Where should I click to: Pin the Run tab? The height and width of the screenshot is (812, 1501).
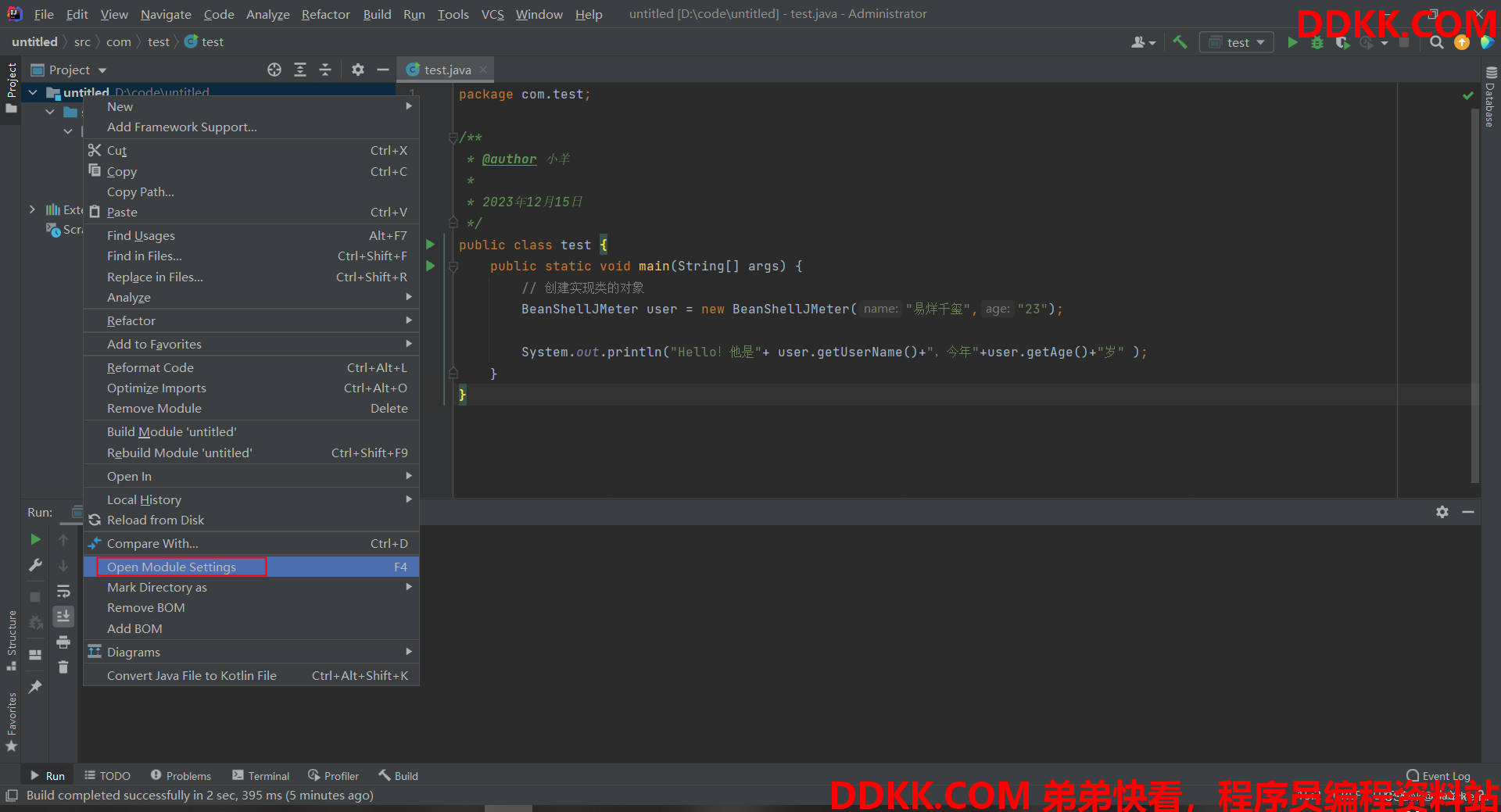tap(35, 686)
